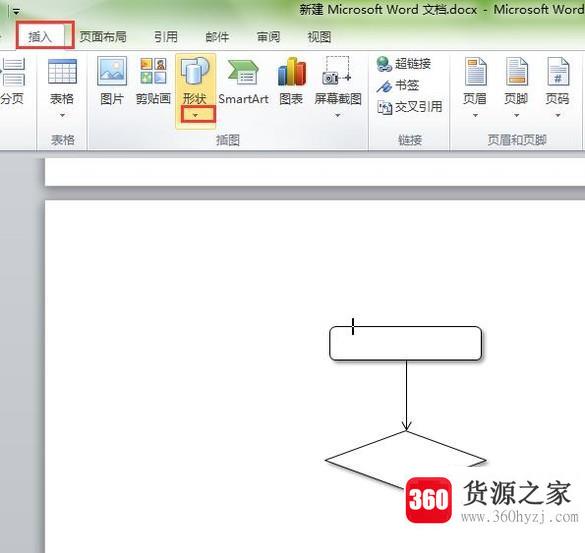The height and width of the screenshot is (553, 585).
Task: Select the rounded rectangle flowchart shape
Action: (x=406, y=343)
